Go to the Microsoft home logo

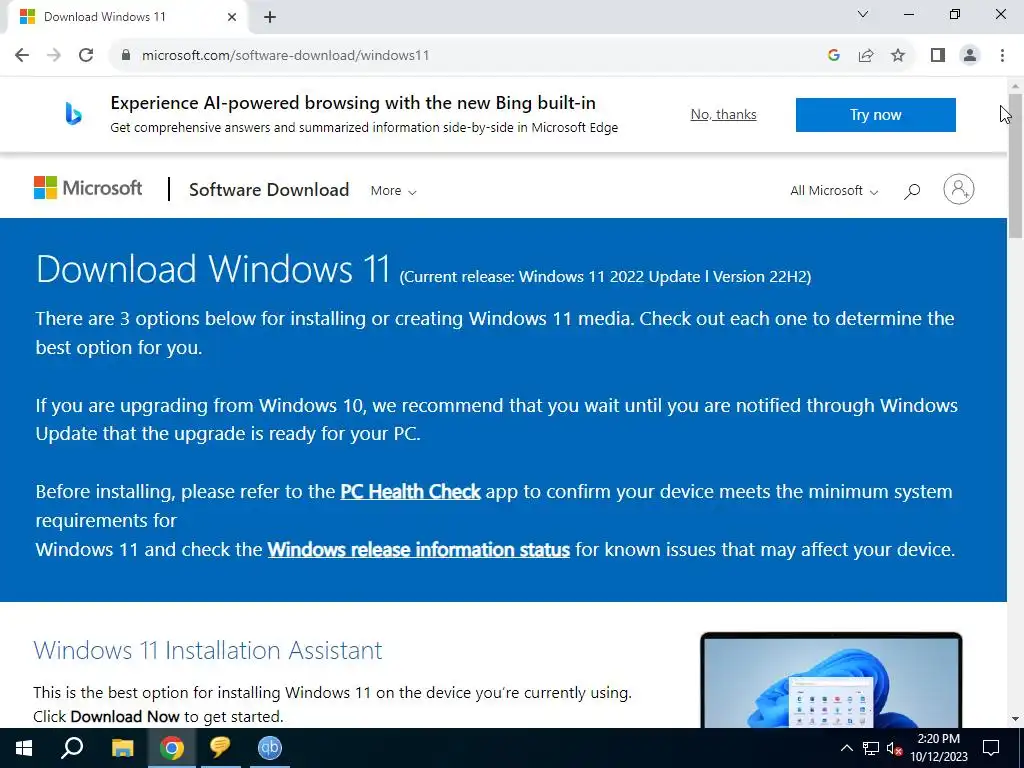pyautogui.click(x=88, y=188)
